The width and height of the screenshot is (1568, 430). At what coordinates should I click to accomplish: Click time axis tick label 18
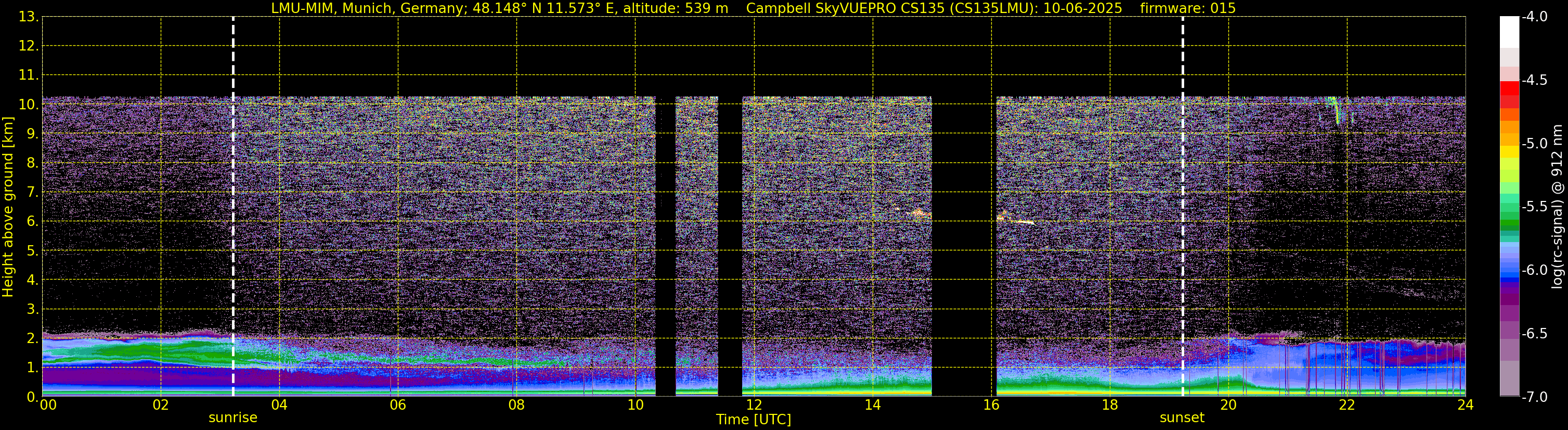point(1110,405)
